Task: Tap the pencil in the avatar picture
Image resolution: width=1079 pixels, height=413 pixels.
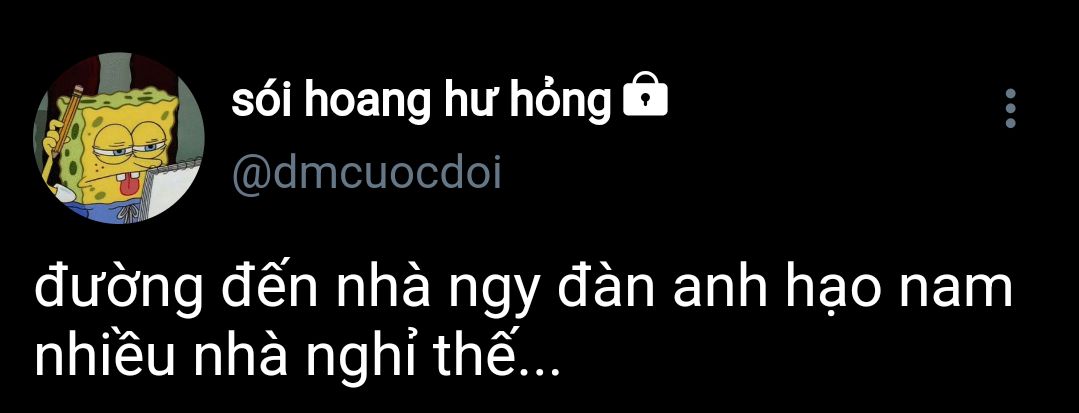Action: tap(65, 117)
